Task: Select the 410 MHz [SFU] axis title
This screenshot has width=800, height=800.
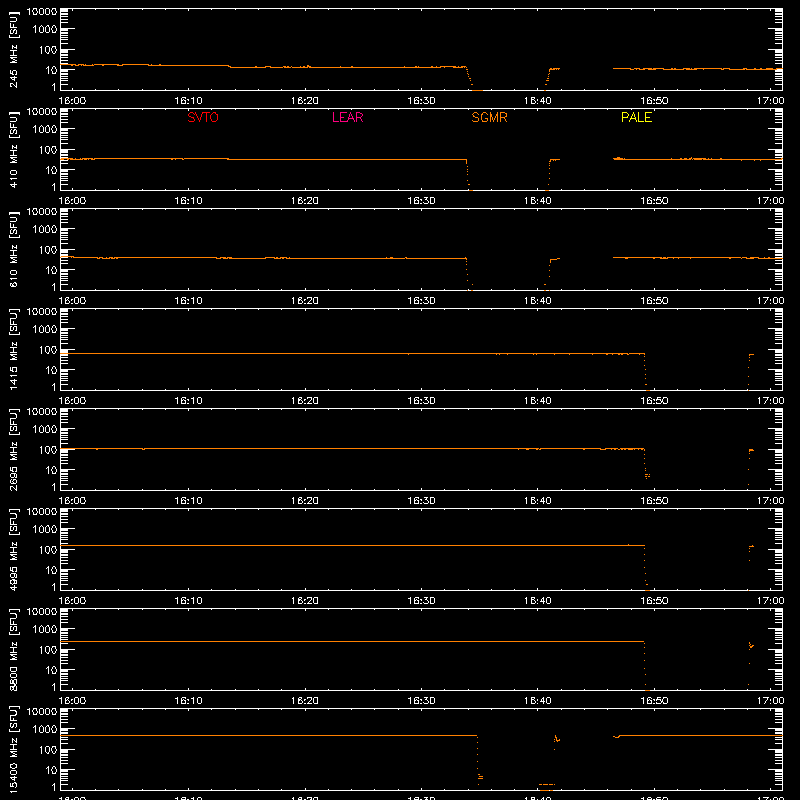Action: coord(14,150)
